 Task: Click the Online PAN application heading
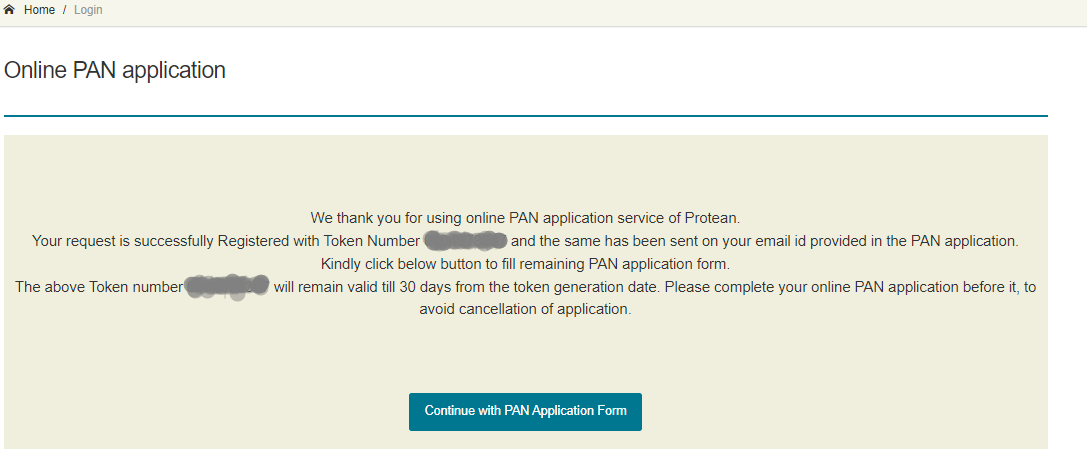115,71
